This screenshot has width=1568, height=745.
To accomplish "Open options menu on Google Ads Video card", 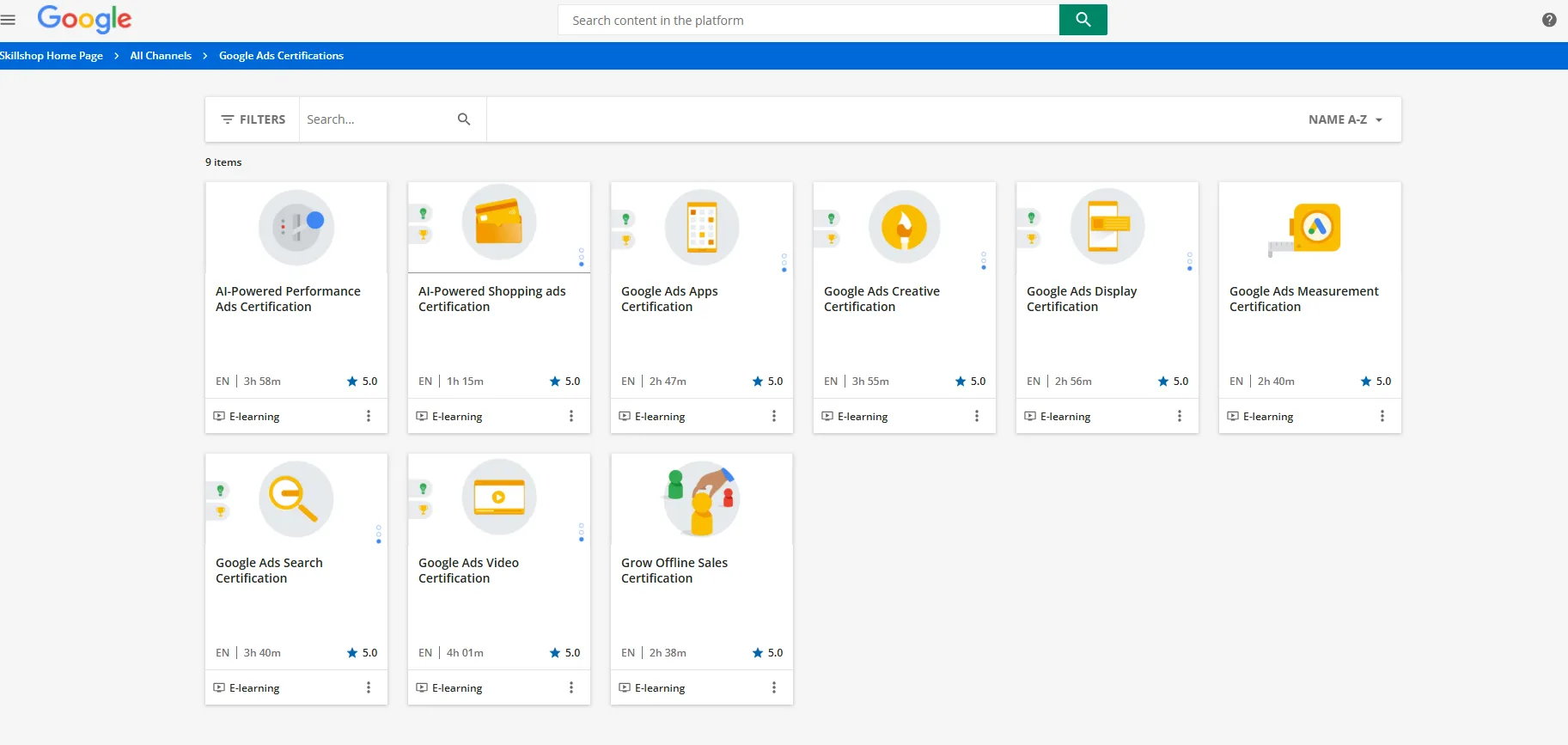I will coord(571,687).
